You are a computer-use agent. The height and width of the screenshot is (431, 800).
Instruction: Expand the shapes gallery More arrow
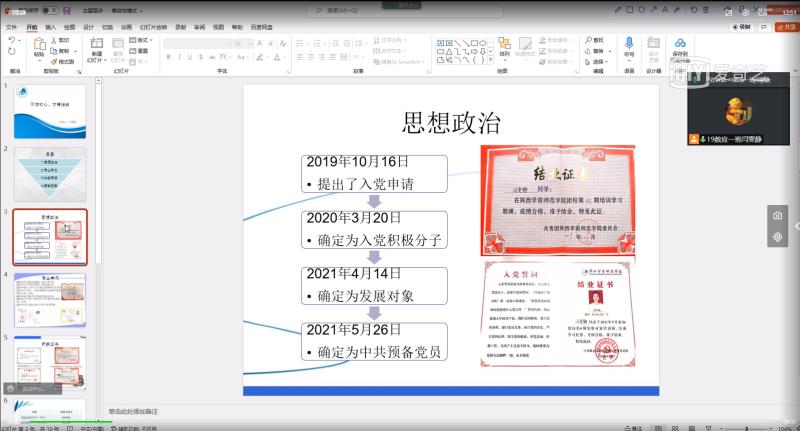click(491, 60)
